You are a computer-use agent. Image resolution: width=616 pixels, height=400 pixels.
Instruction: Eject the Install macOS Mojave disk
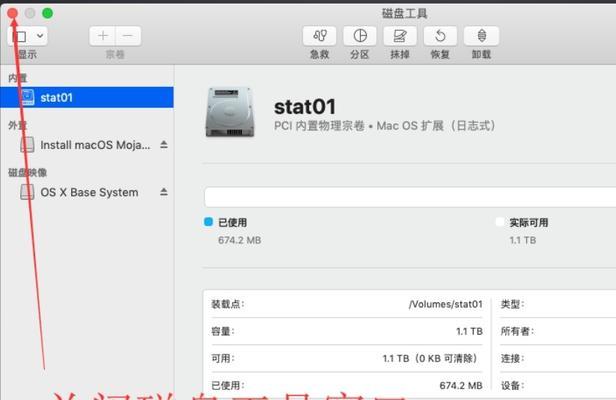tap(164, 145)
